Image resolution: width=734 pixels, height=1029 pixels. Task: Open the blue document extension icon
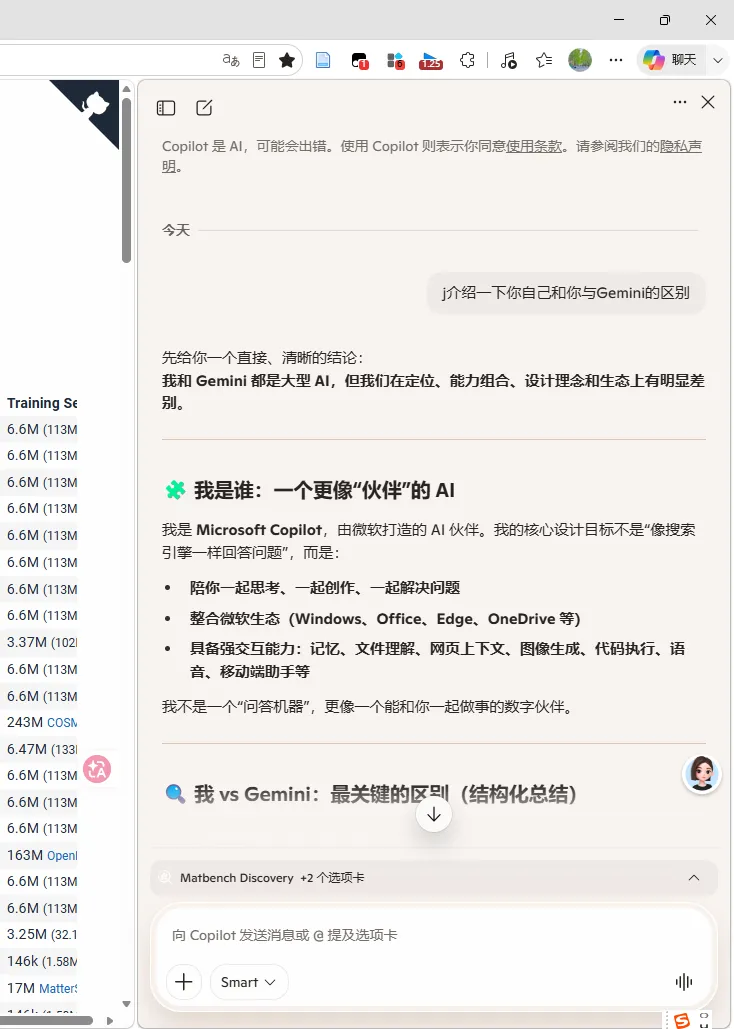click(x=323, y=60)
